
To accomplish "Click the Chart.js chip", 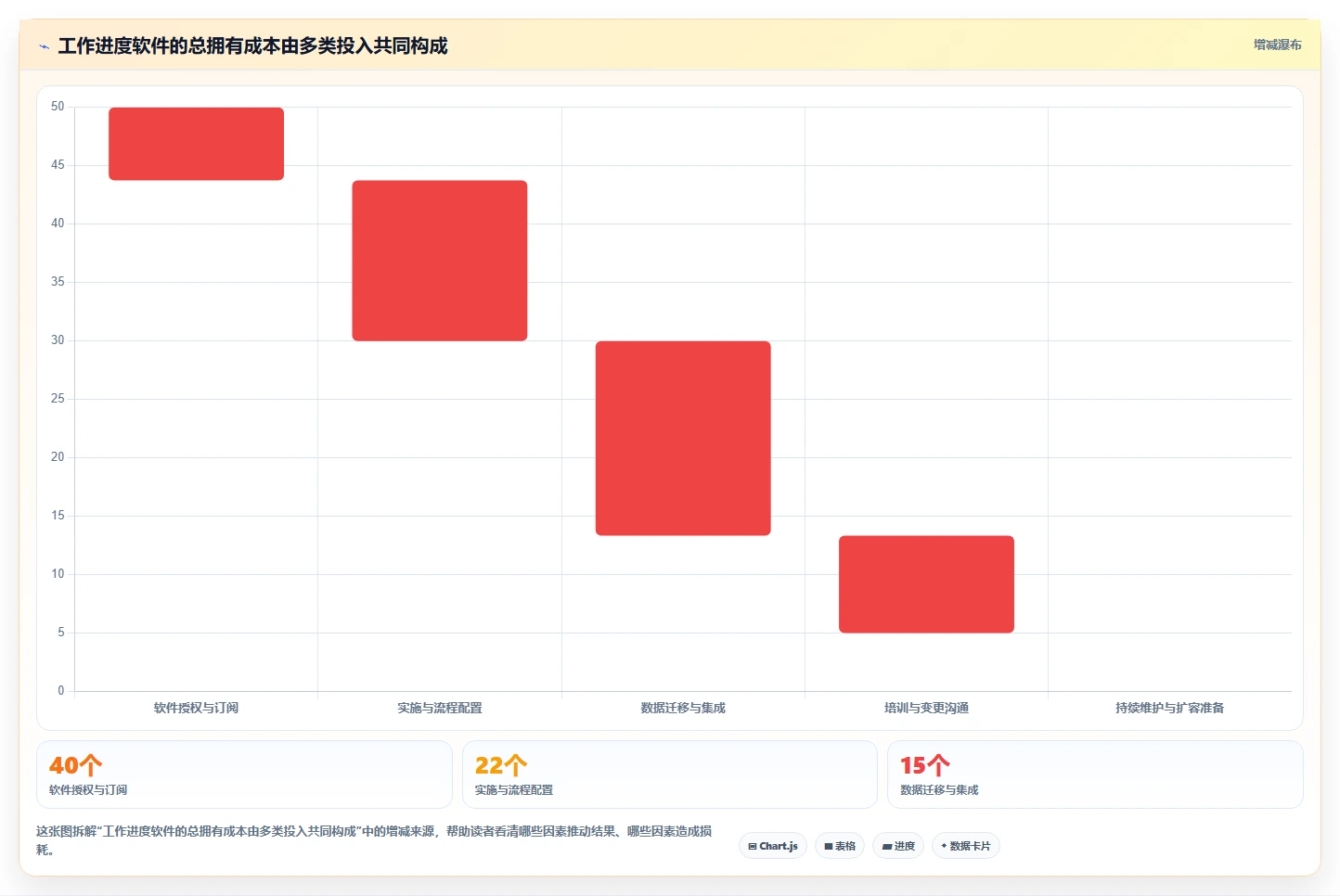I will (x=773, y=846).
